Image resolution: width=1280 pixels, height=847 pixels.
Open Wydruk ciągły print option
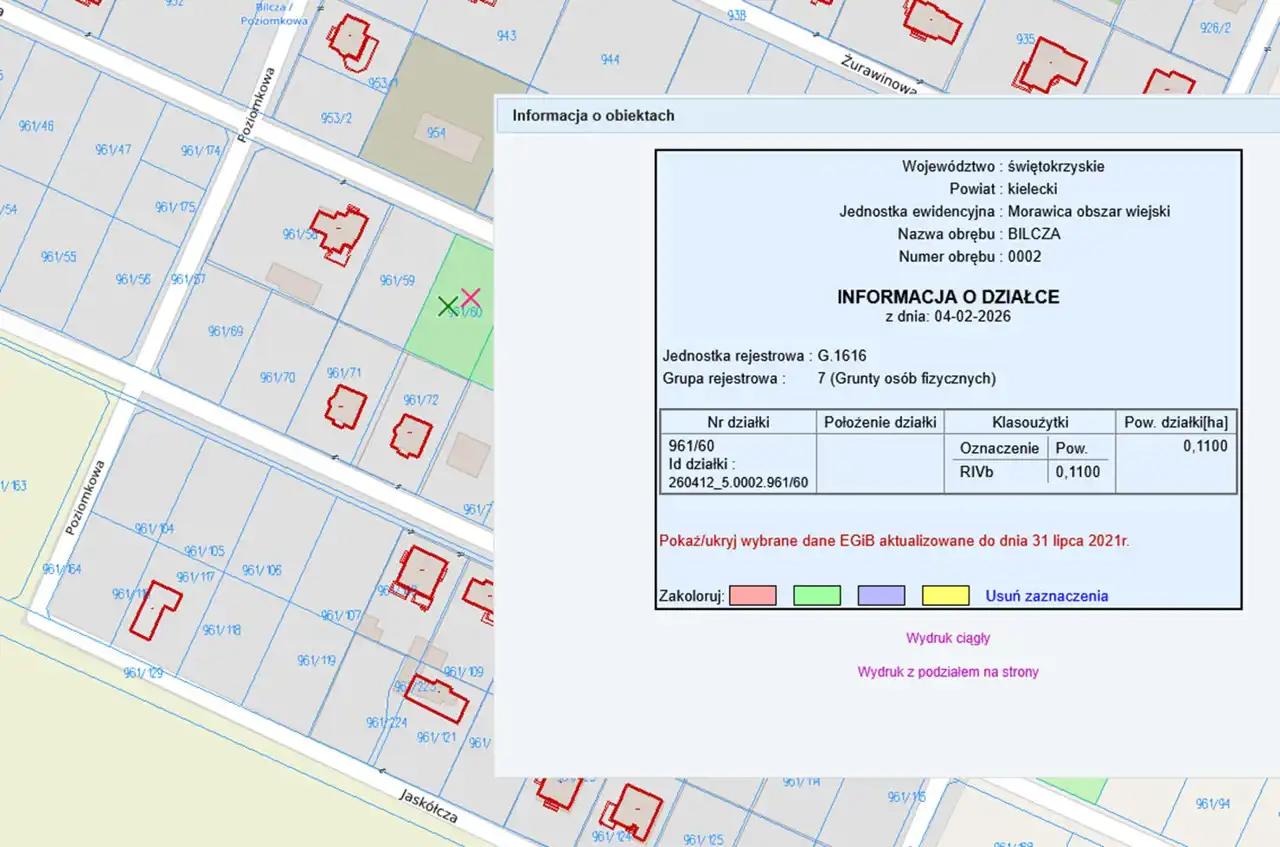[x=948, y=638]
